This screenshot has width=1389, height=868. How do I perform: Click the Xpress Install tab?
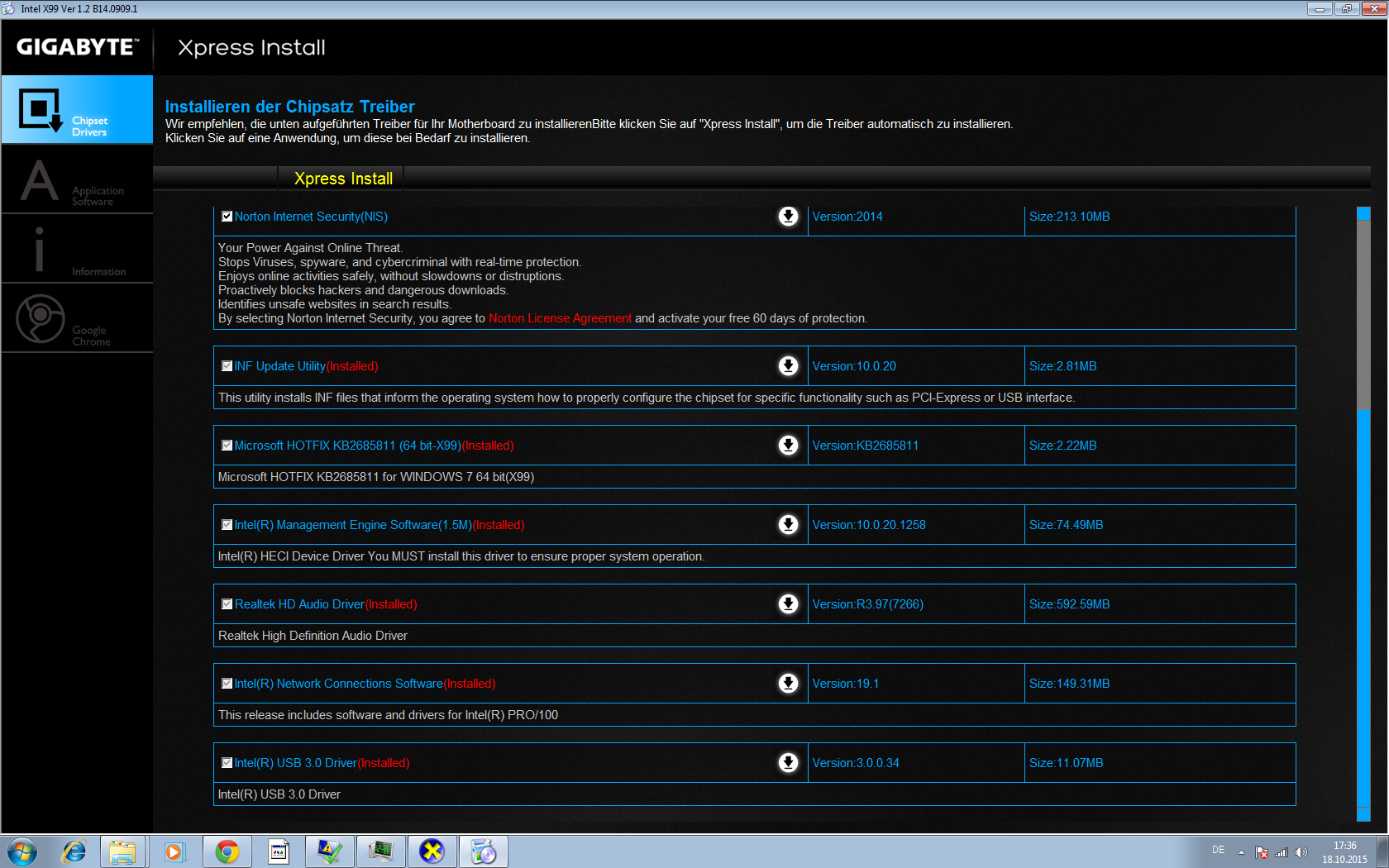click(x=343, y=179)
